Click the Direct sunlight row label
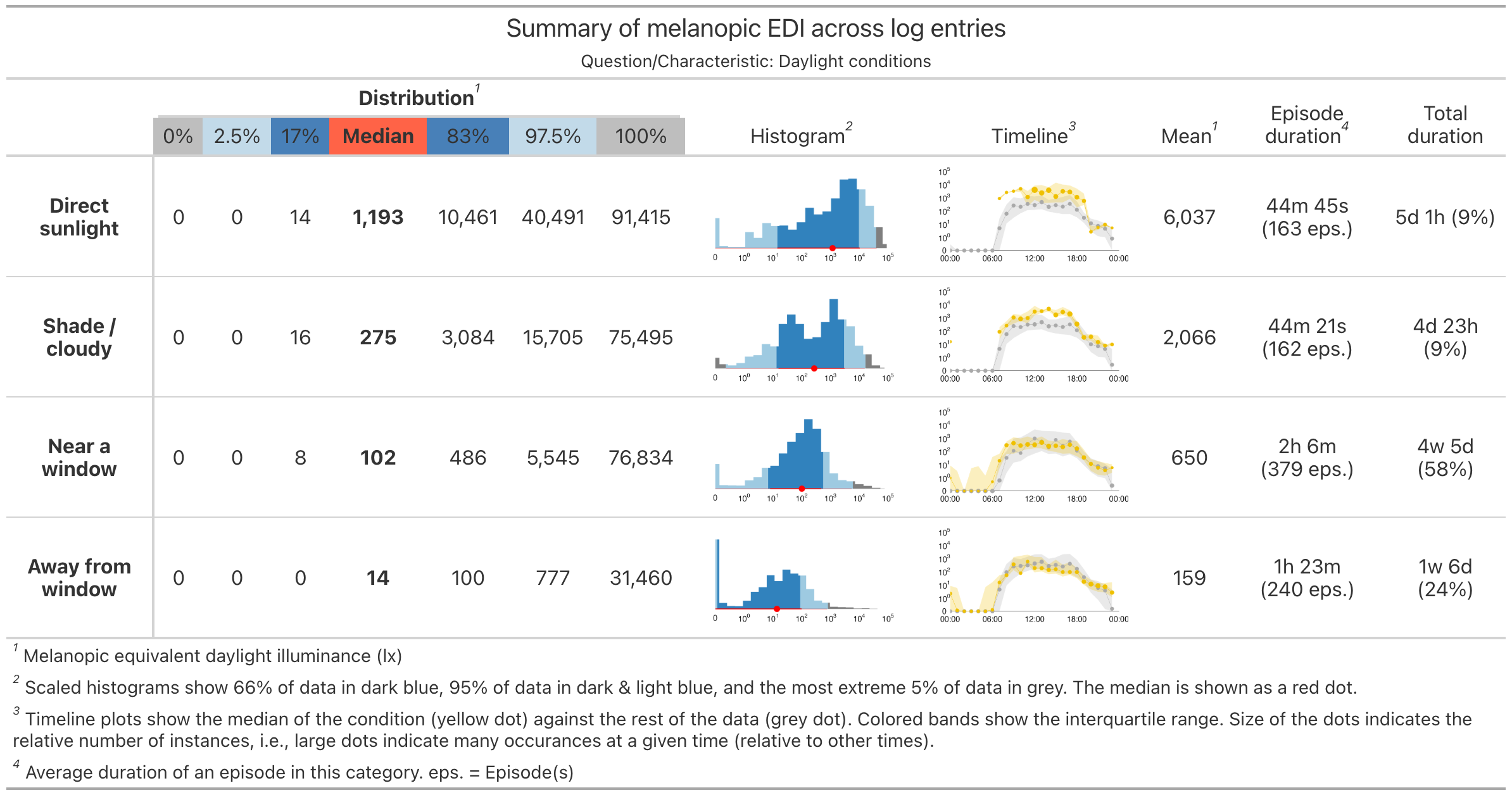 (x=79, y=217)
